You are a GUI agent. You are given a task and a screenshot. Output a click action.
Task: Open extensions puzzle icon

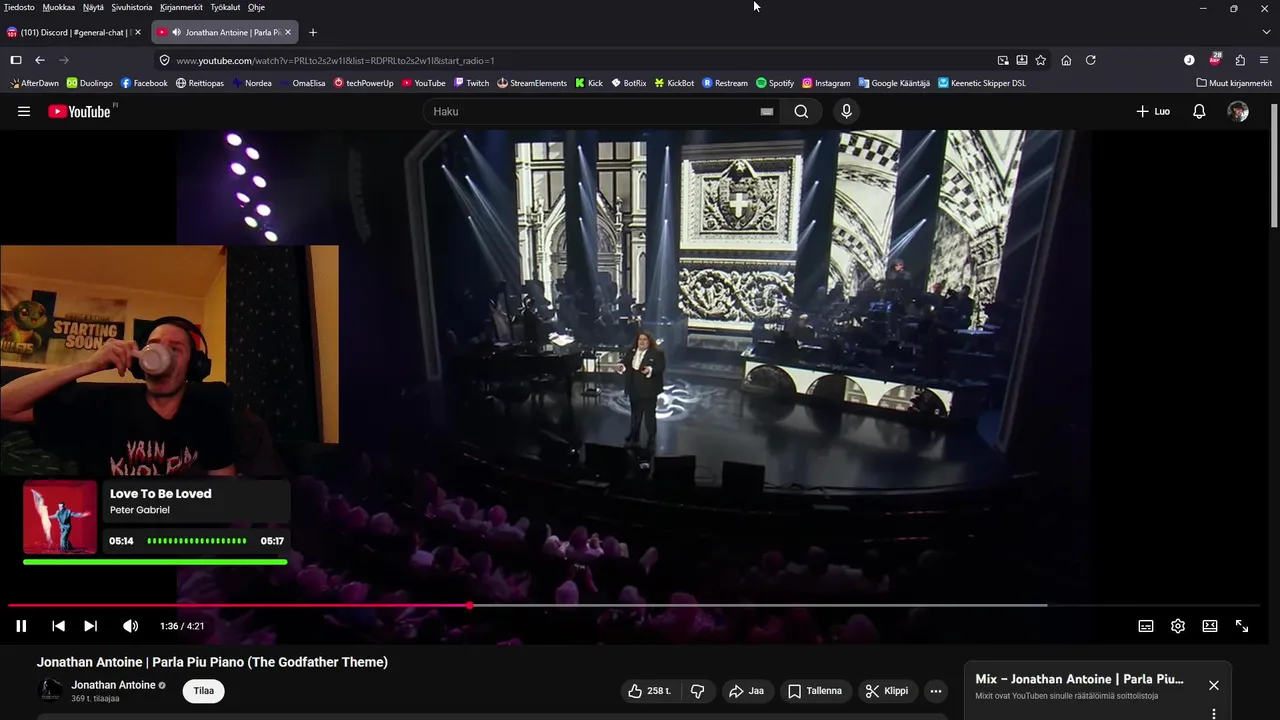(x=1240, y=60)
